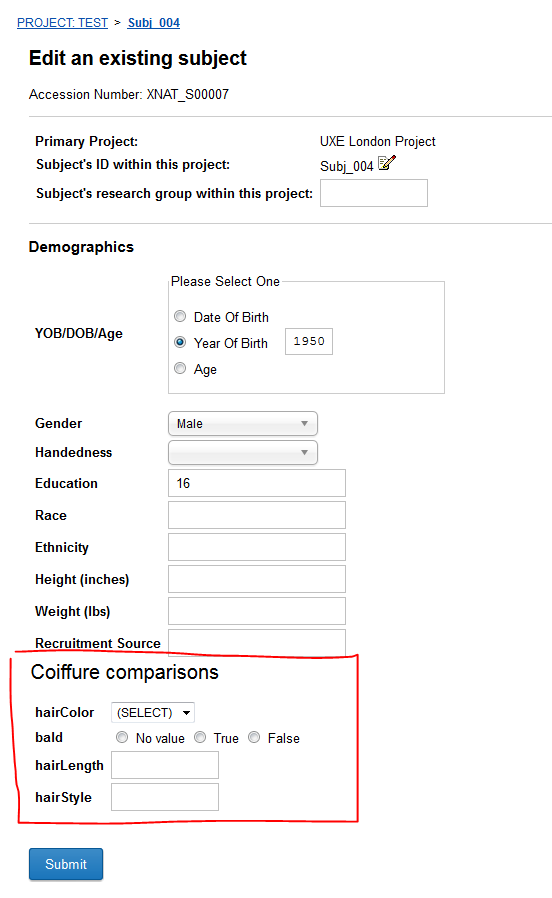Set bald to No value

[122, 737]
